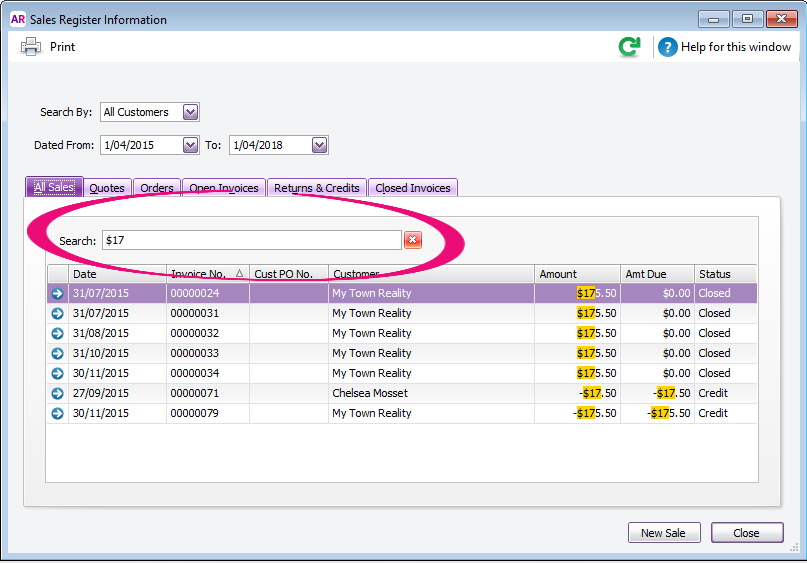Open invoice 00000024 with its arrow icon
The width and height of the screenshot is (807, 563).
tap(58, 294)
